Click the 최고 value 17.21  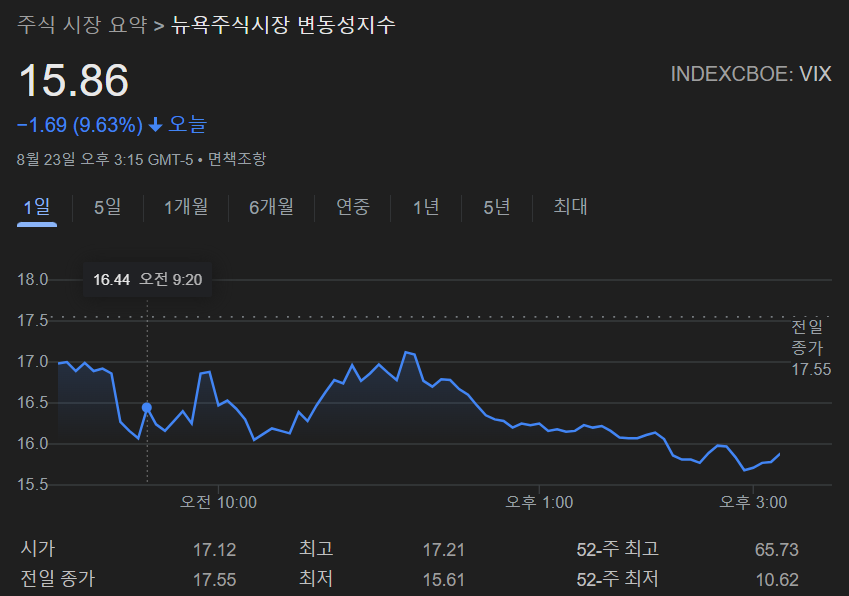pyautogui.click(x=443, y=550)
